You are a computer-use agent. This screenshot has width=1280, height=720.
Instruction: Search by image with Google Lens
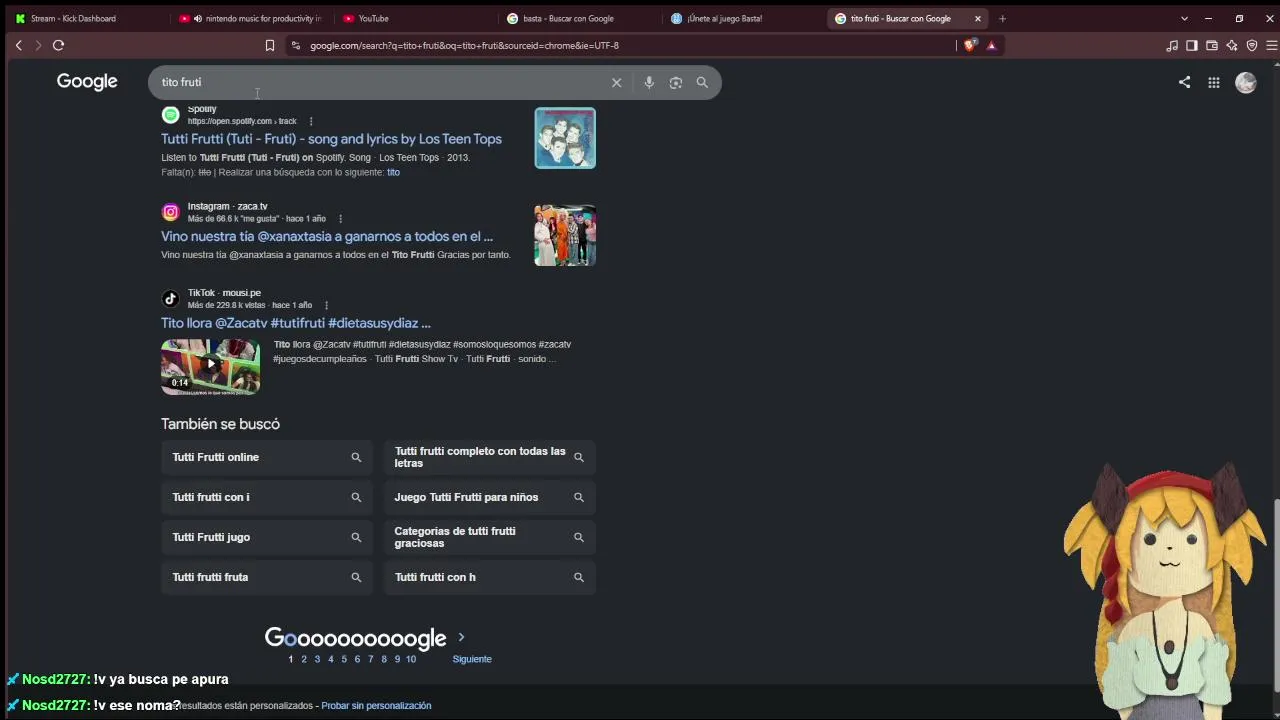(x=676, y=83)
